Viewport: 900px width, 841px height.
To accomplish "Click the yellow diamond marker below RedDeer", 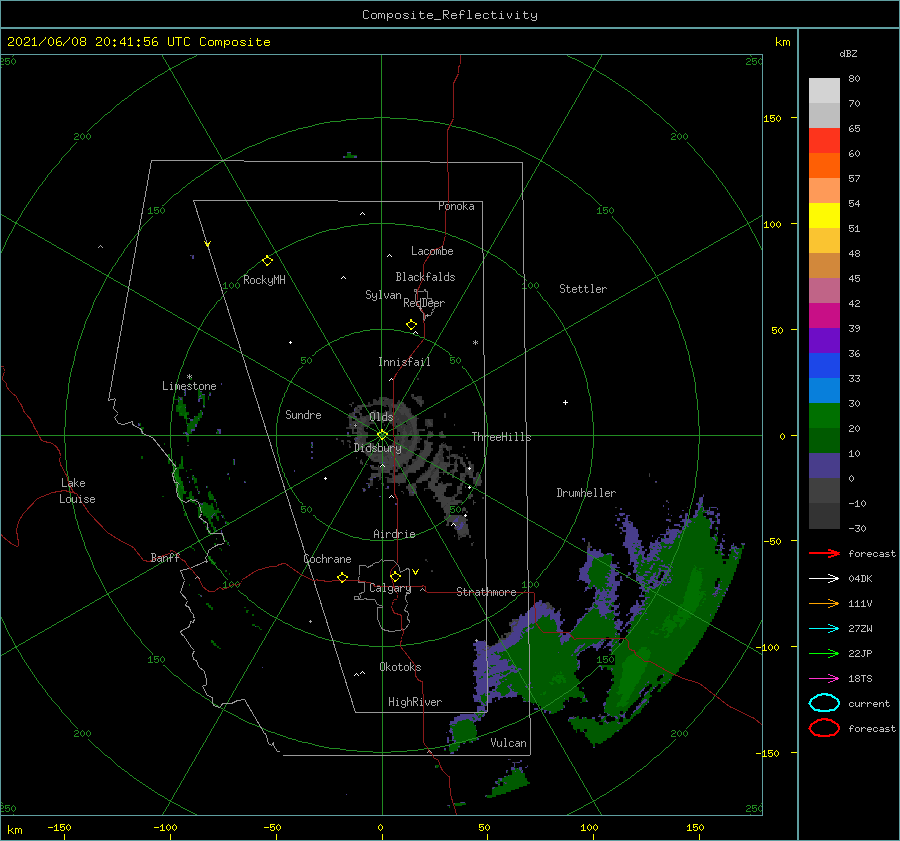I will [x=411, y=325].
